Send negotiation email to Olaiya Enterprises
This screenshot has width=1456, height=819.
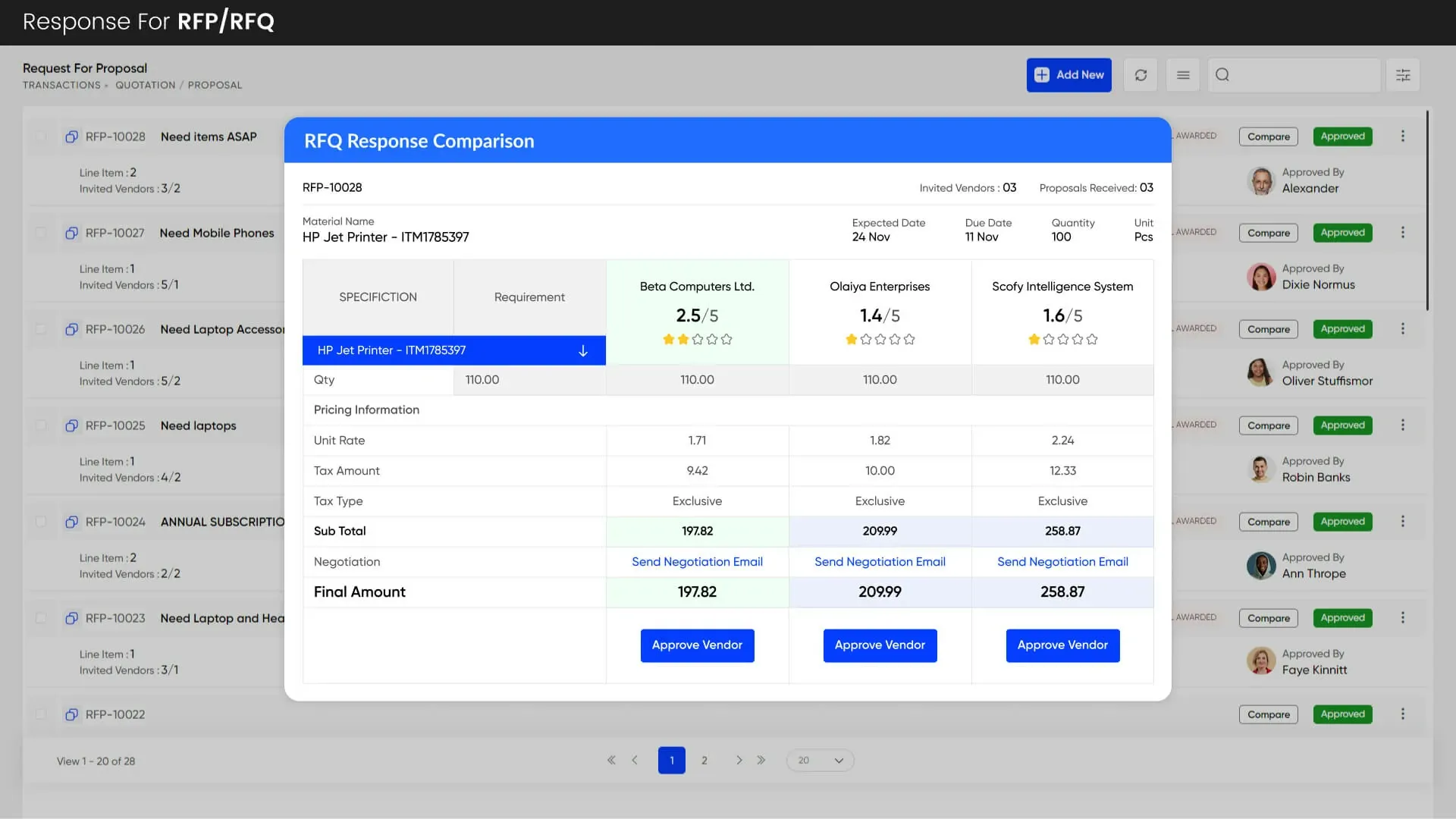880,562
